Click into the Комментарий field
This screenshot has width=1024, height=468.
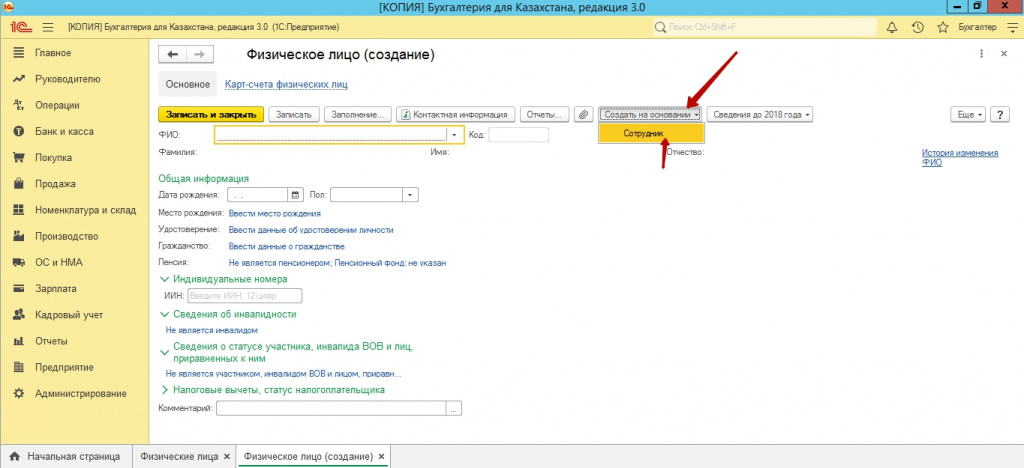point(332,408)
